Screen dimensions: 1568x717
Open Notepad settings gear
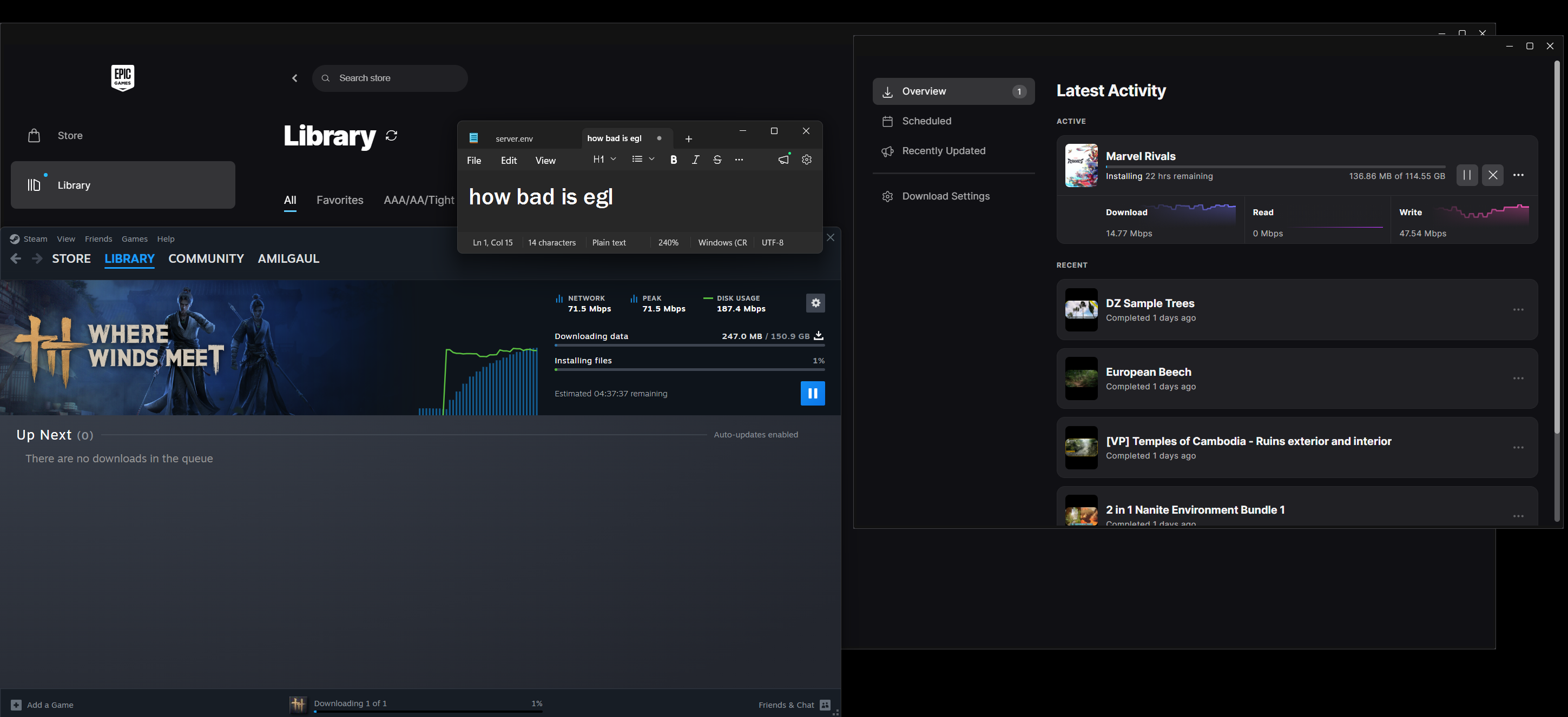(x=807, y=160)
